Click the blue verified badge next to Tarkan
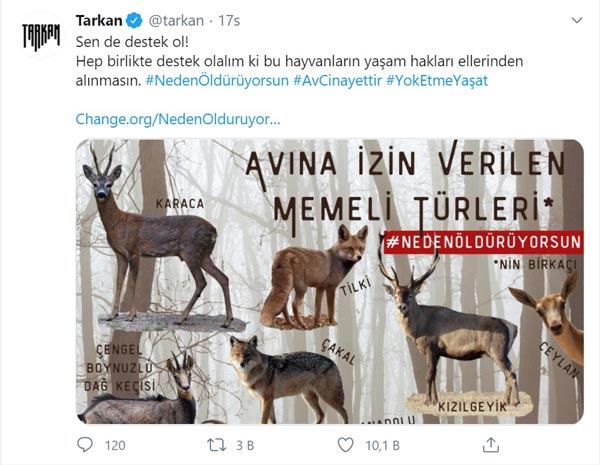 (x=134, y=20)
